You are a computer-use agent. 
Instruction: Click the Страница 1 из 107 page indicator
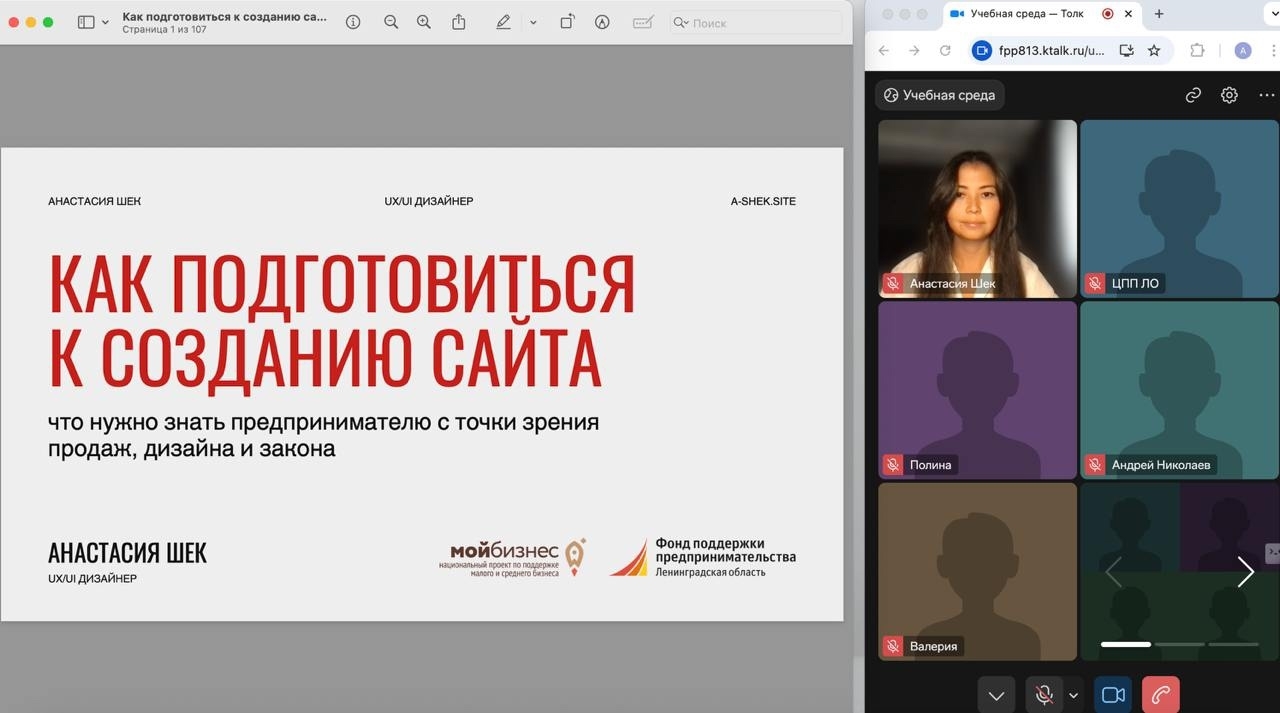click(x=164, y=30)
